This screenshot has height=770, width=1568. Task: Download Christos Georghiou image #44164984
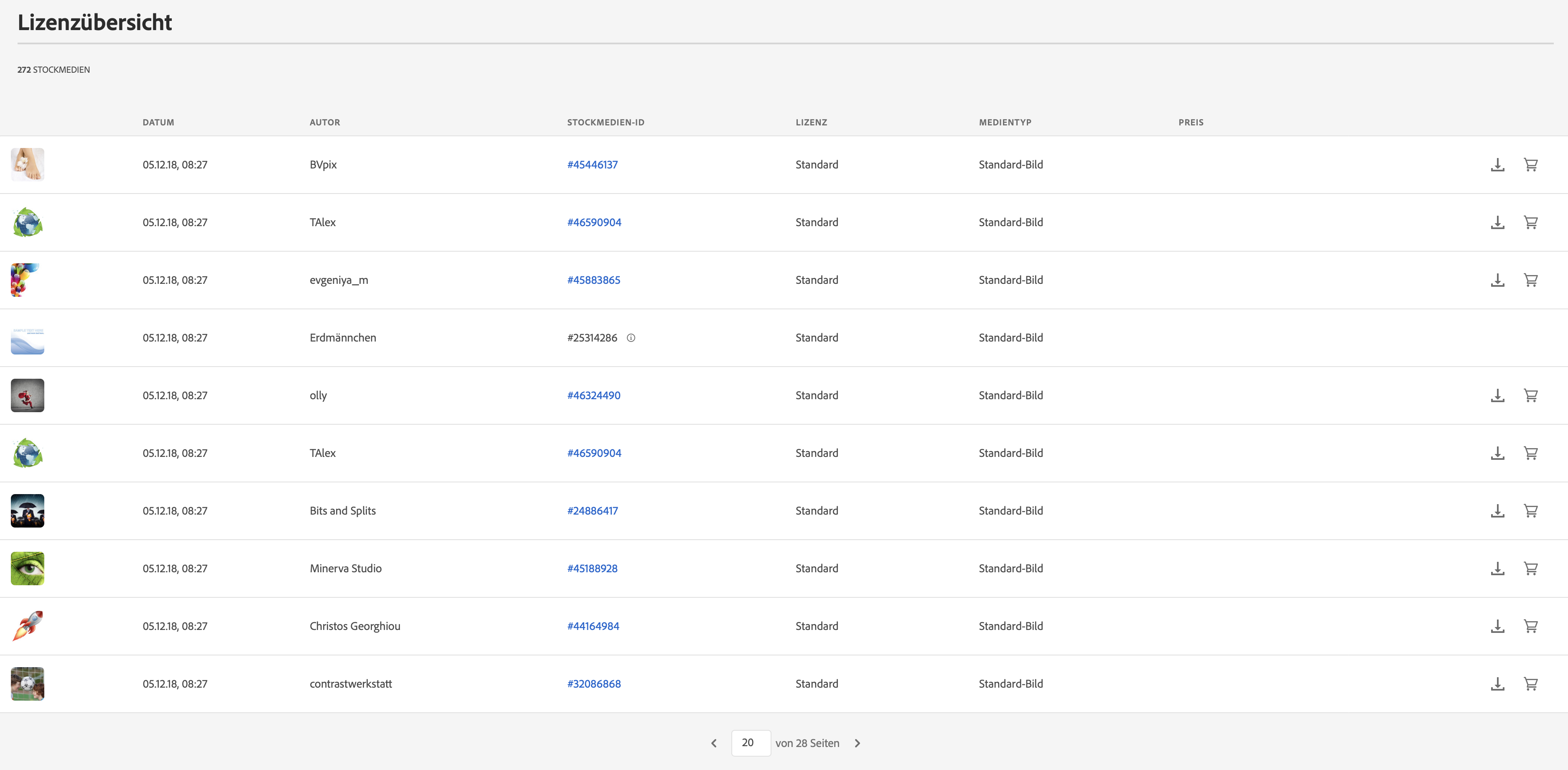(1497, 626)
